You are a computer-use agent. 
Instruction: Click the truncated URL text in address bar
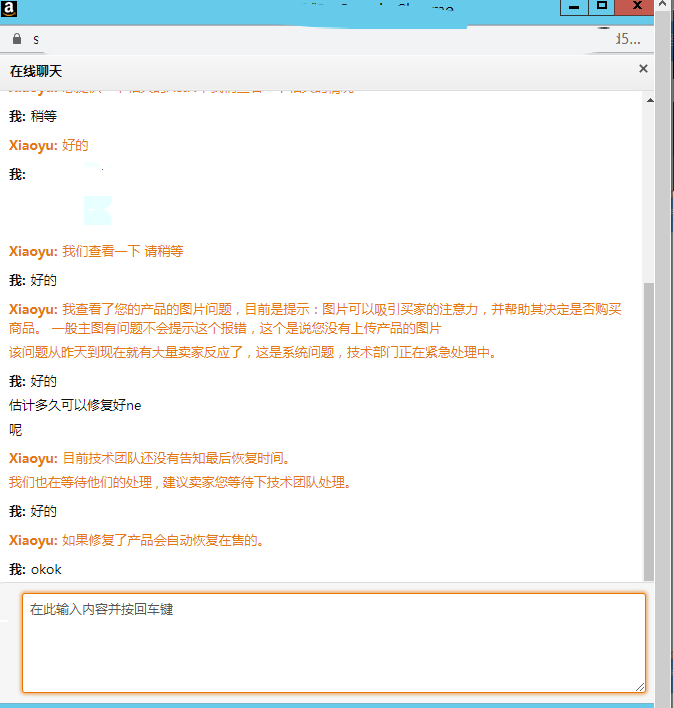coord(628,39)
